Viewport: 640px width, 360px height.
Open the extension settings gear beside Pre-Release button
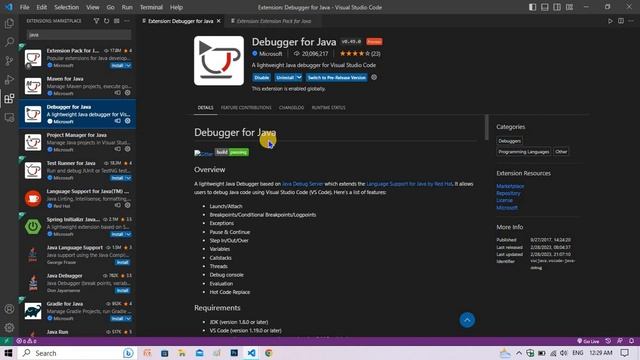tap(374, 77)
